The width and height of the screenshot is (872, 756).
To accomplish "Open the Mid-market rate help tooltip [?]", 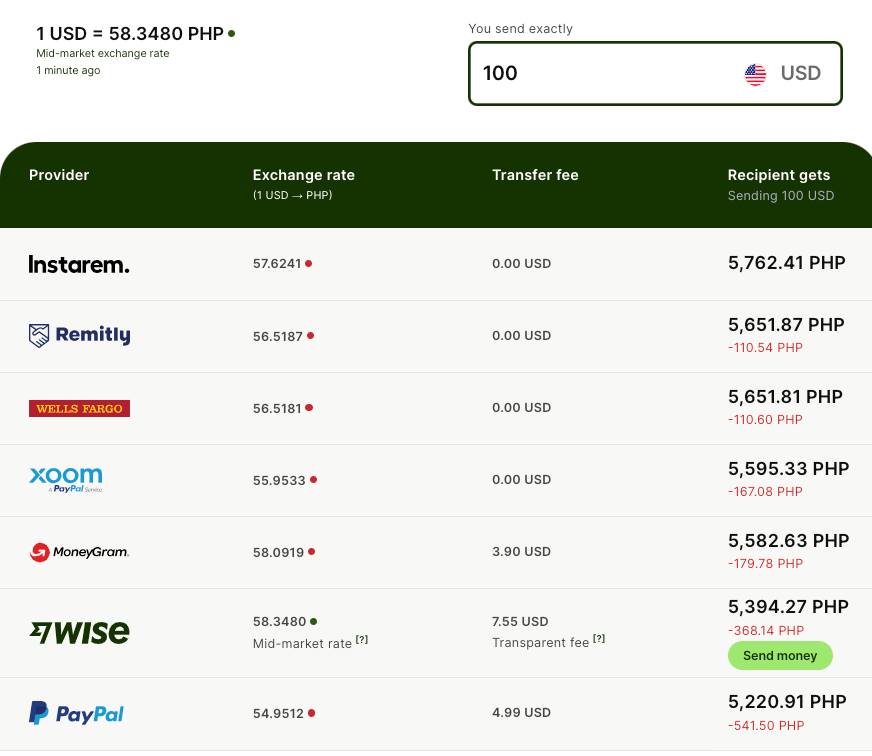I will click(x=362, y=640).
